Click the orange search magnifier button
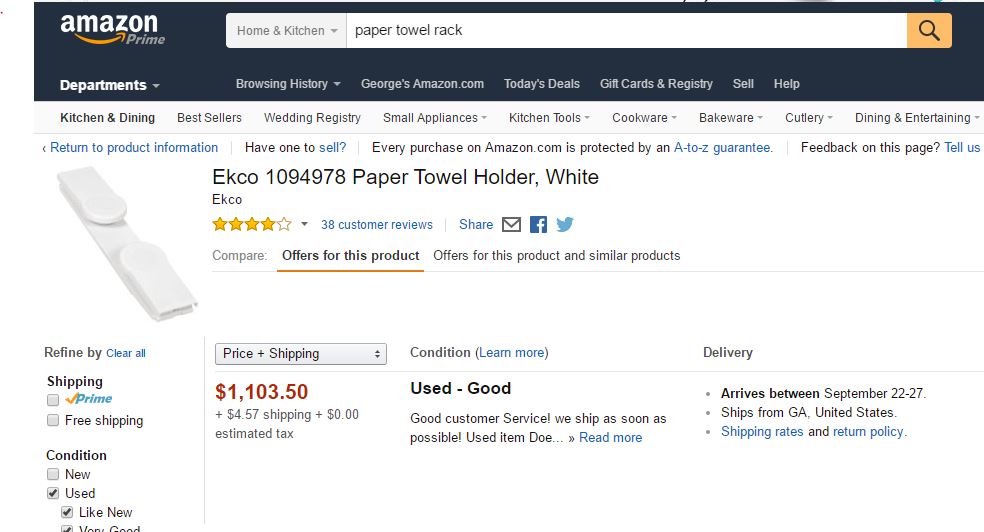This screenshot has width=984, height=532. coord(929,30)
